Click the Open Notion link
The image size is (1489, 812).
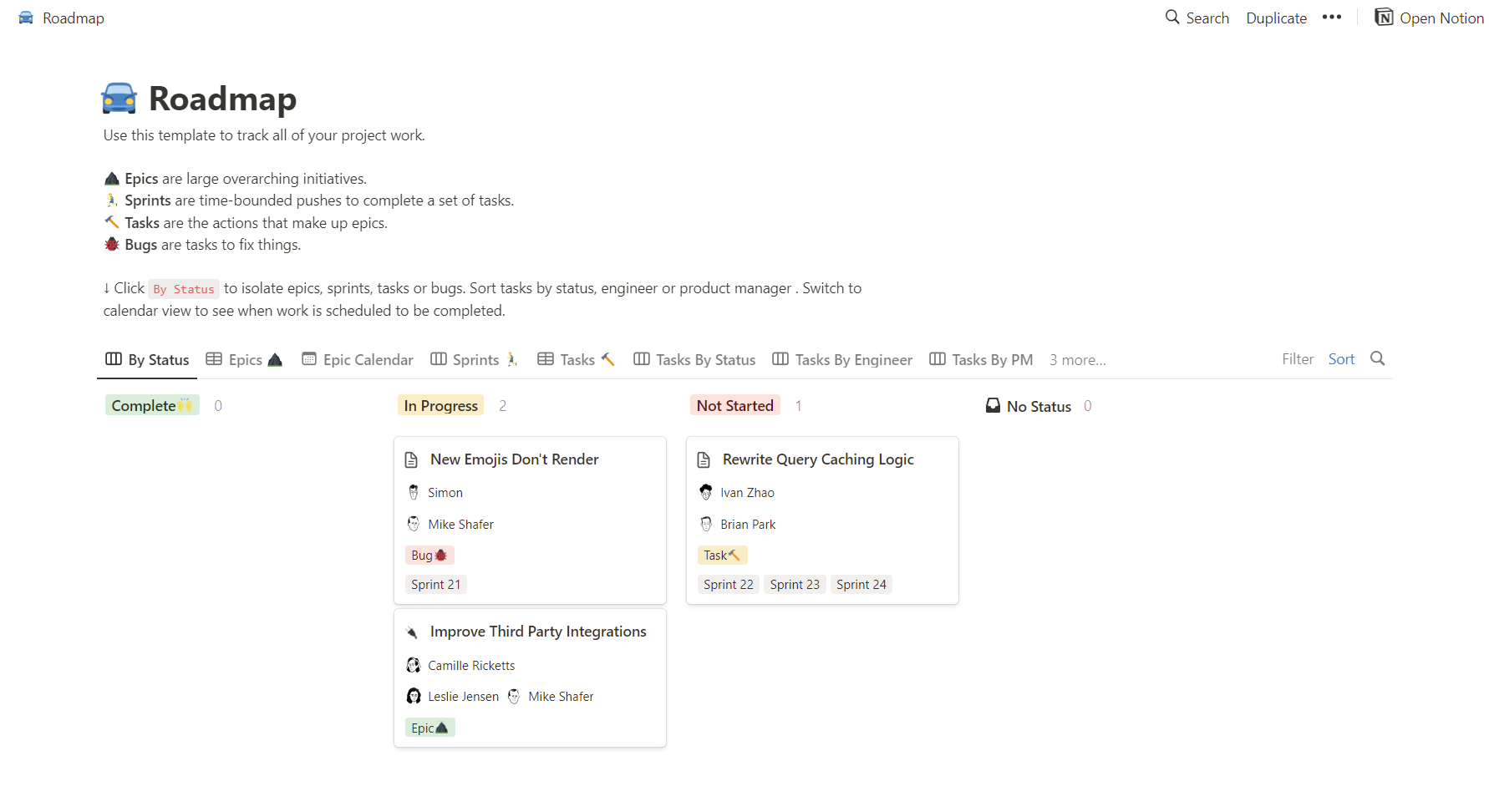pos(1441,17)
